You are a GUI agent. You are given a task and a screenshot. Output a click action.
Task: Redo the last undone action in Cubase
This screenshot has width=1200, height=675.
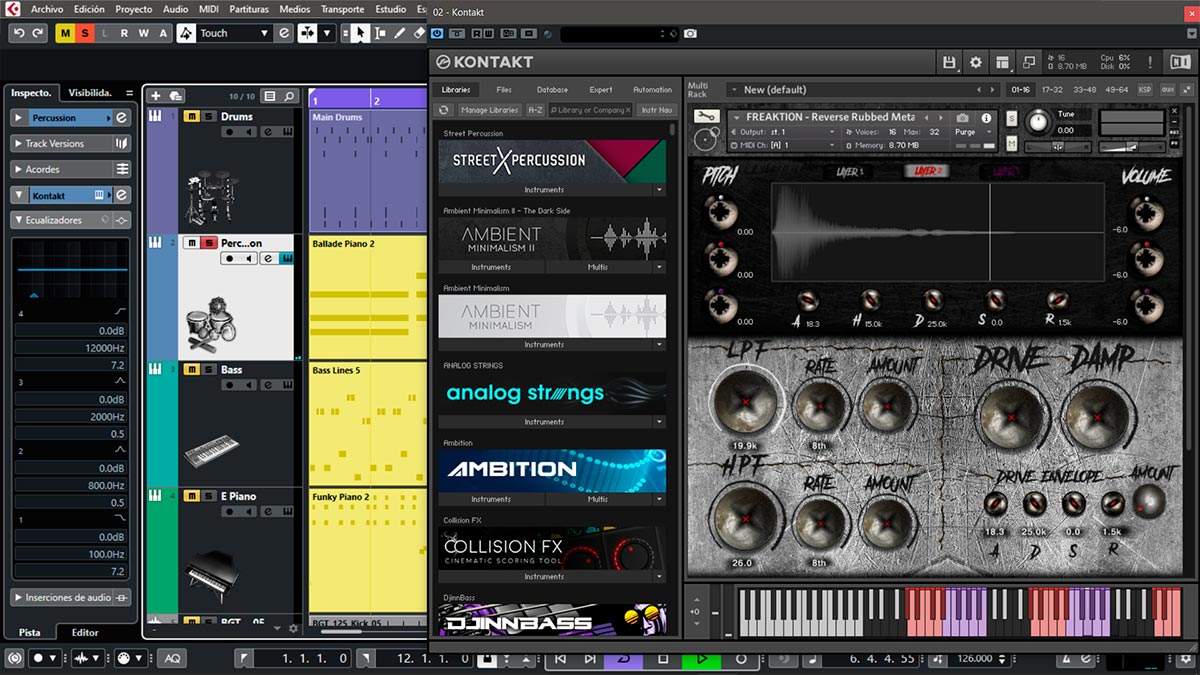[38, 33]
